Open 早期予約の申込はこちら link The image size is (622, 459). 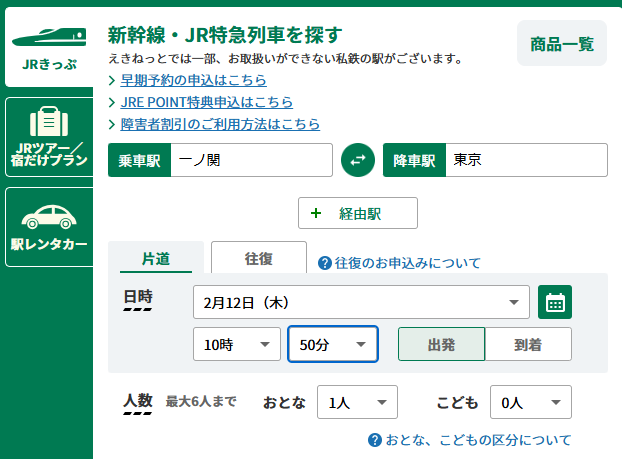coord(193,80)
